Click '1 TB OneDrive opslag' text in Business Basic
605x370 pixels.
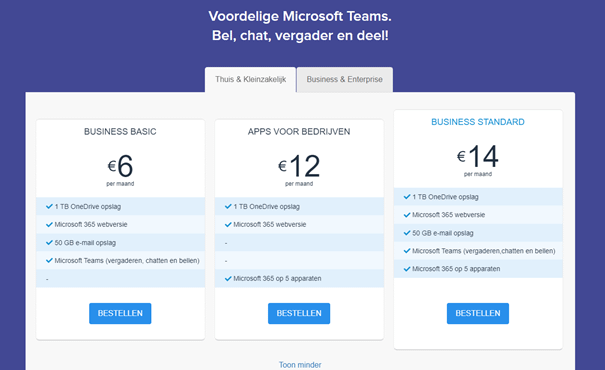88,207
